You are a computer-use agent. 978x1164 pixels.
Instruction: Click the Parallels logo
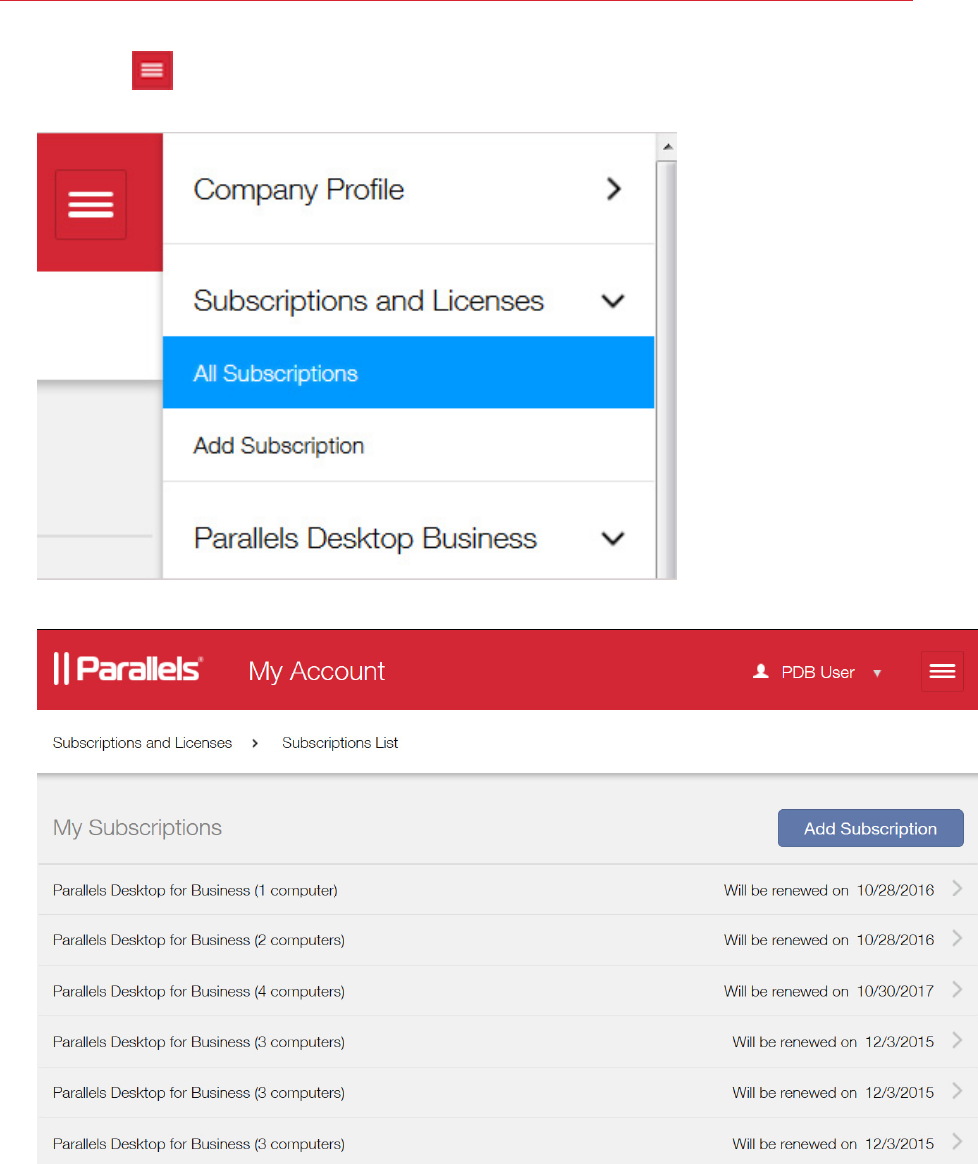[x=127, y=670]
